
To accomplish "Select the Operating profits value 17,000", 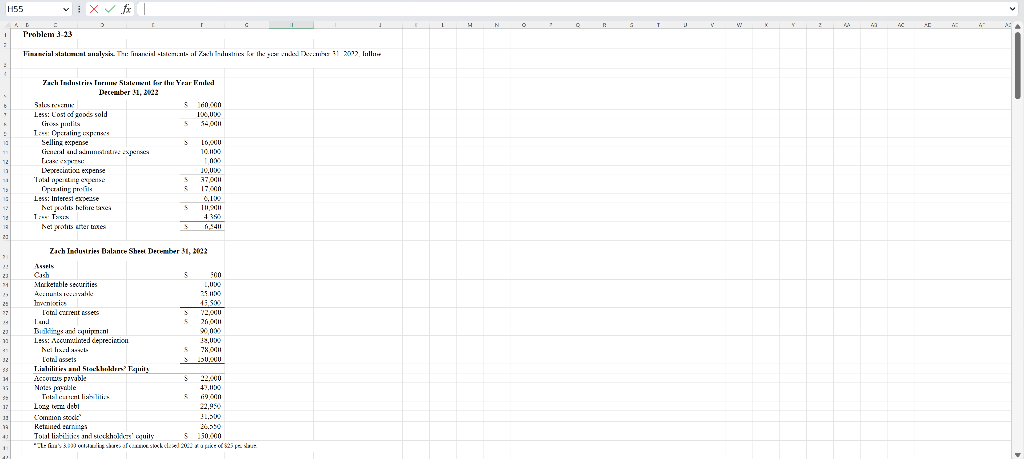I will (x=212, y=189).
